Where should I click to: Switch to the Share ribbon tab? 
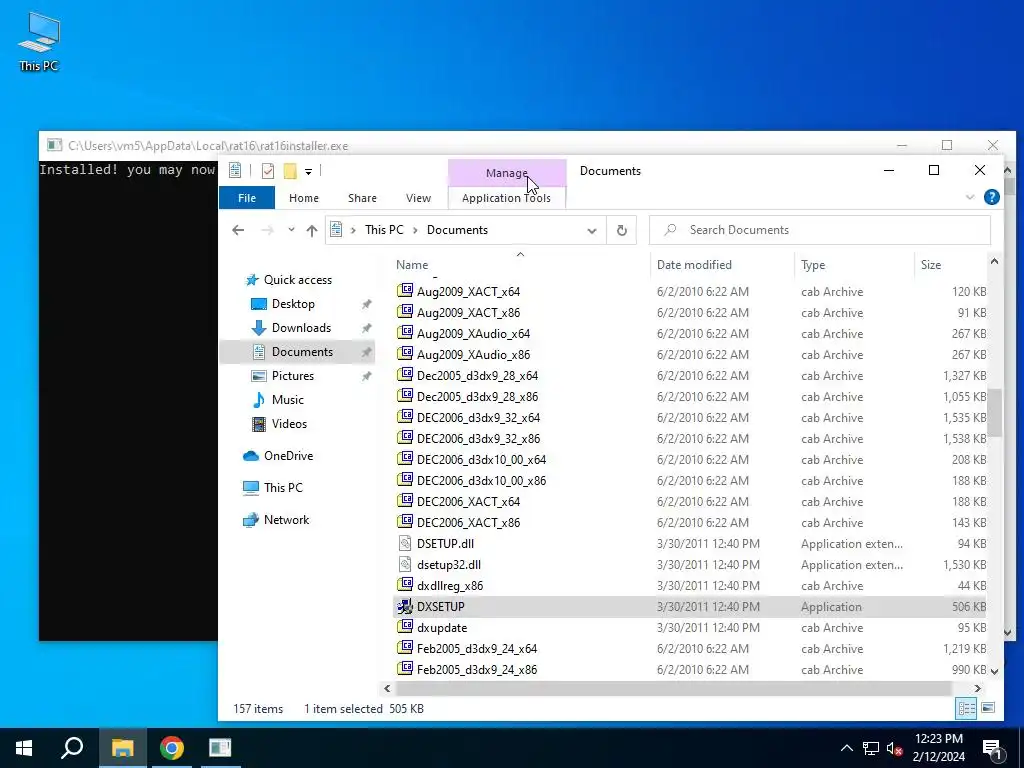click(x=362, y=198)
